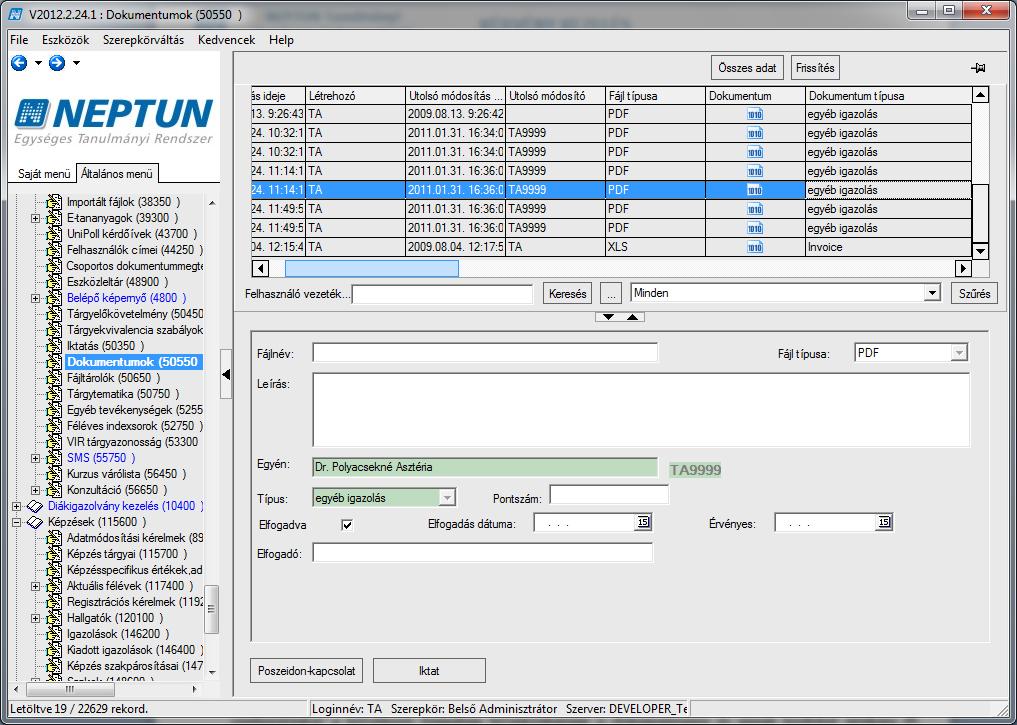Click the Fájltárolók tree icon
Image resolution: width=1017 pixels, height=725 pixels.
click(x=54, y=377)
